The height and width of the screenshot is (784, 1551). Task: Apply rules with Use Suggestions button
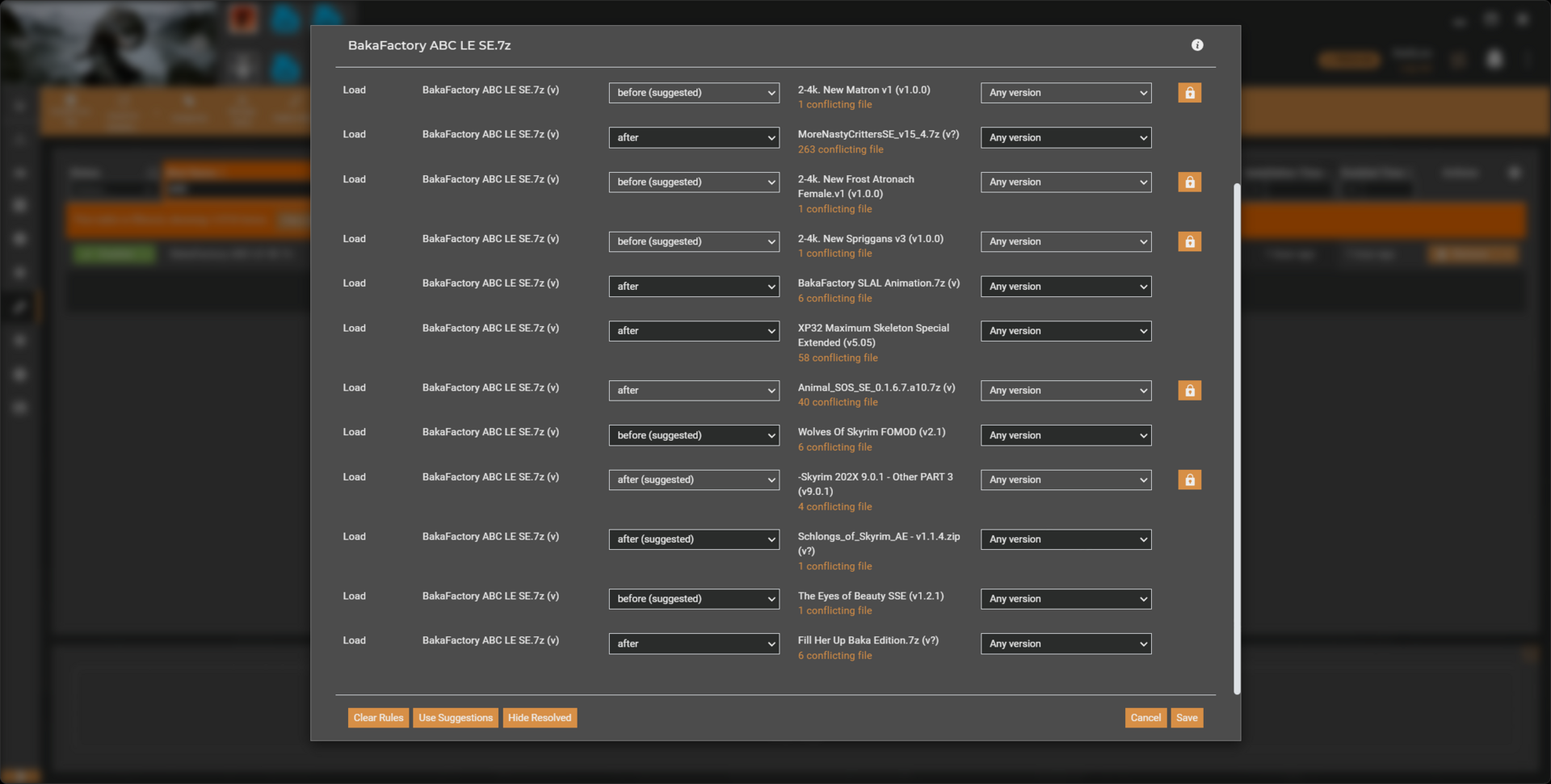click(456, 718)
